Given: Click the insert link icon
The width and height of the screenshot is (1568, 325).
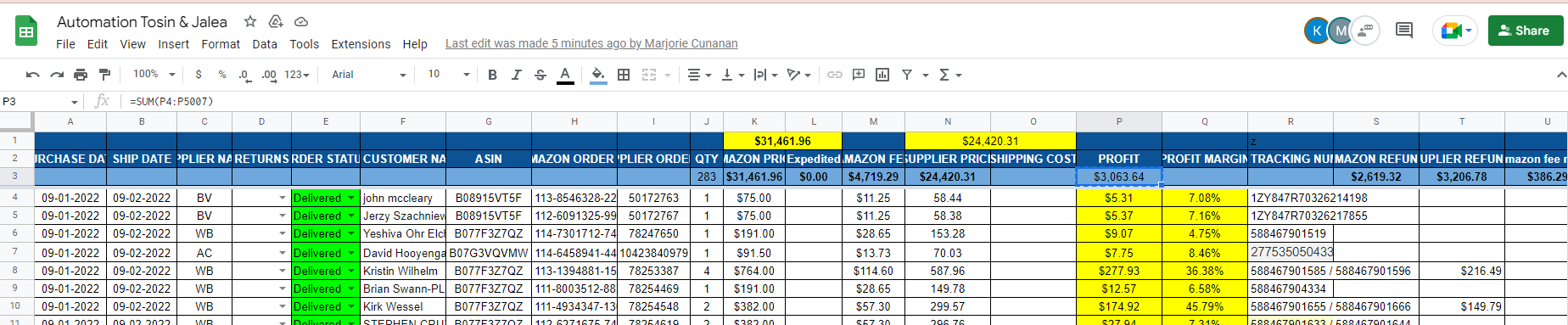Looking at the screenshot, I should (x=835, y=75).
